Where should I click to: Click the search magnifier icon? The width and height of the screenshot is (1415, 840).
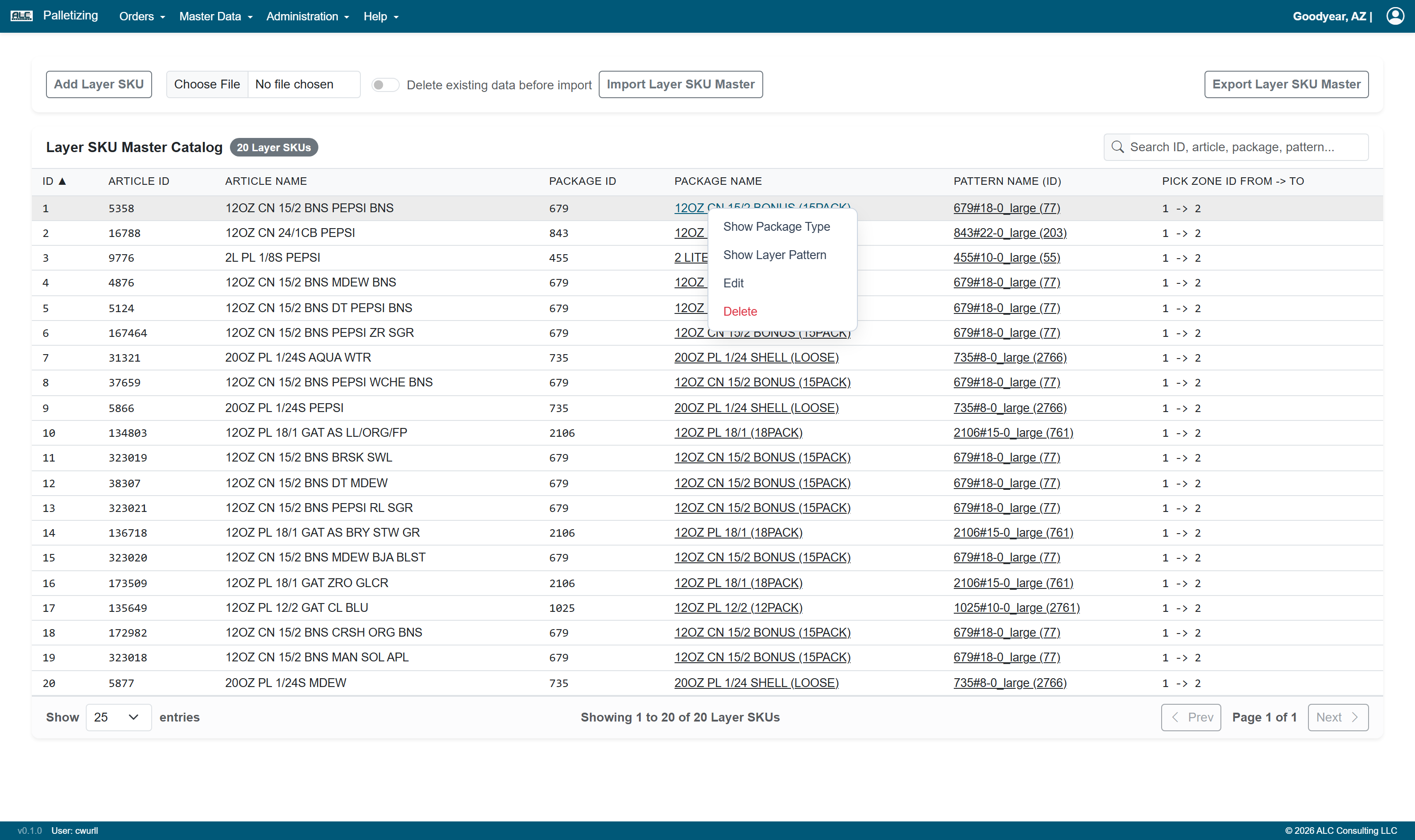click(1117, 147)
